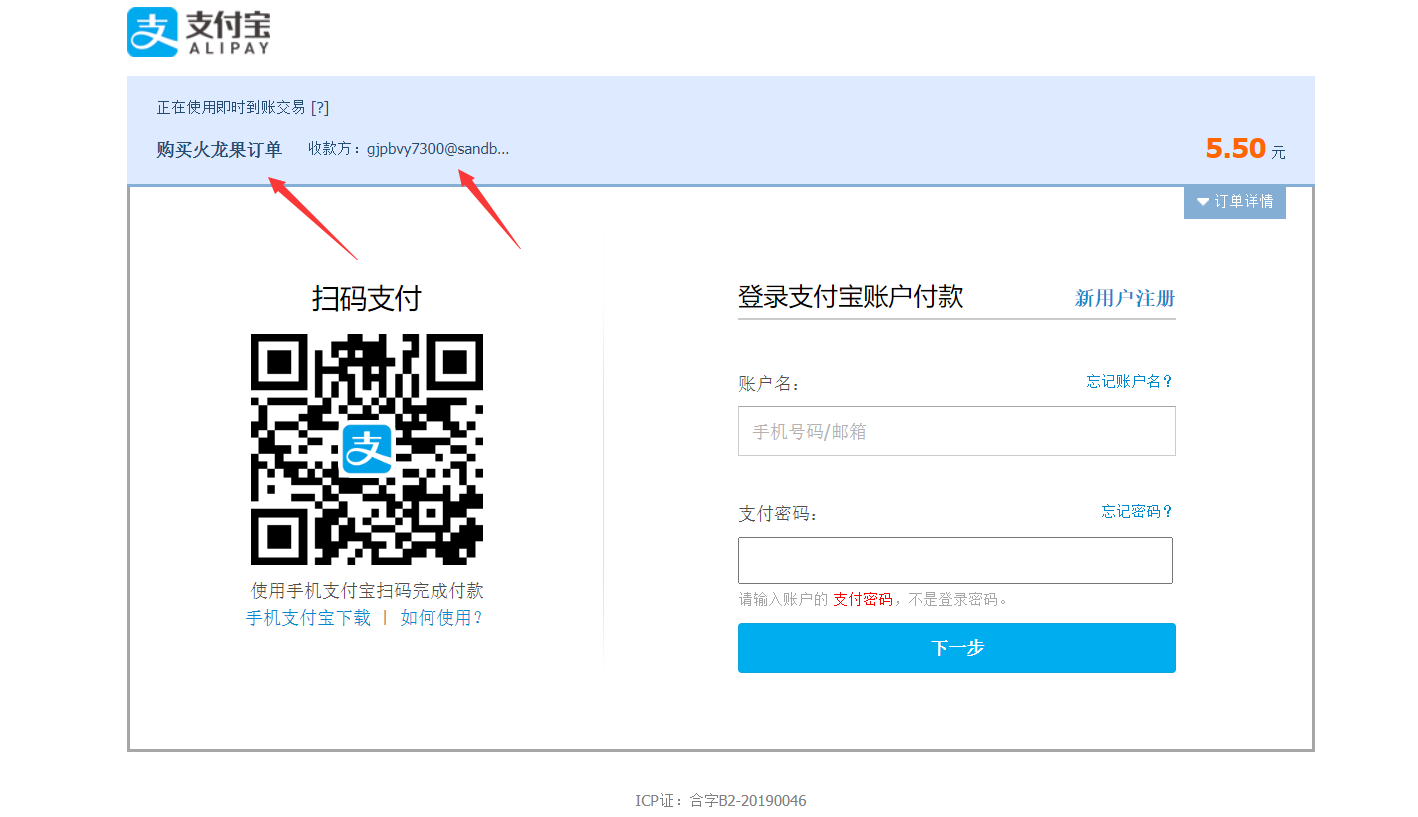Click the 扫码支付 heading
This screenshot has height=817, width=1418.
point(367,298)
